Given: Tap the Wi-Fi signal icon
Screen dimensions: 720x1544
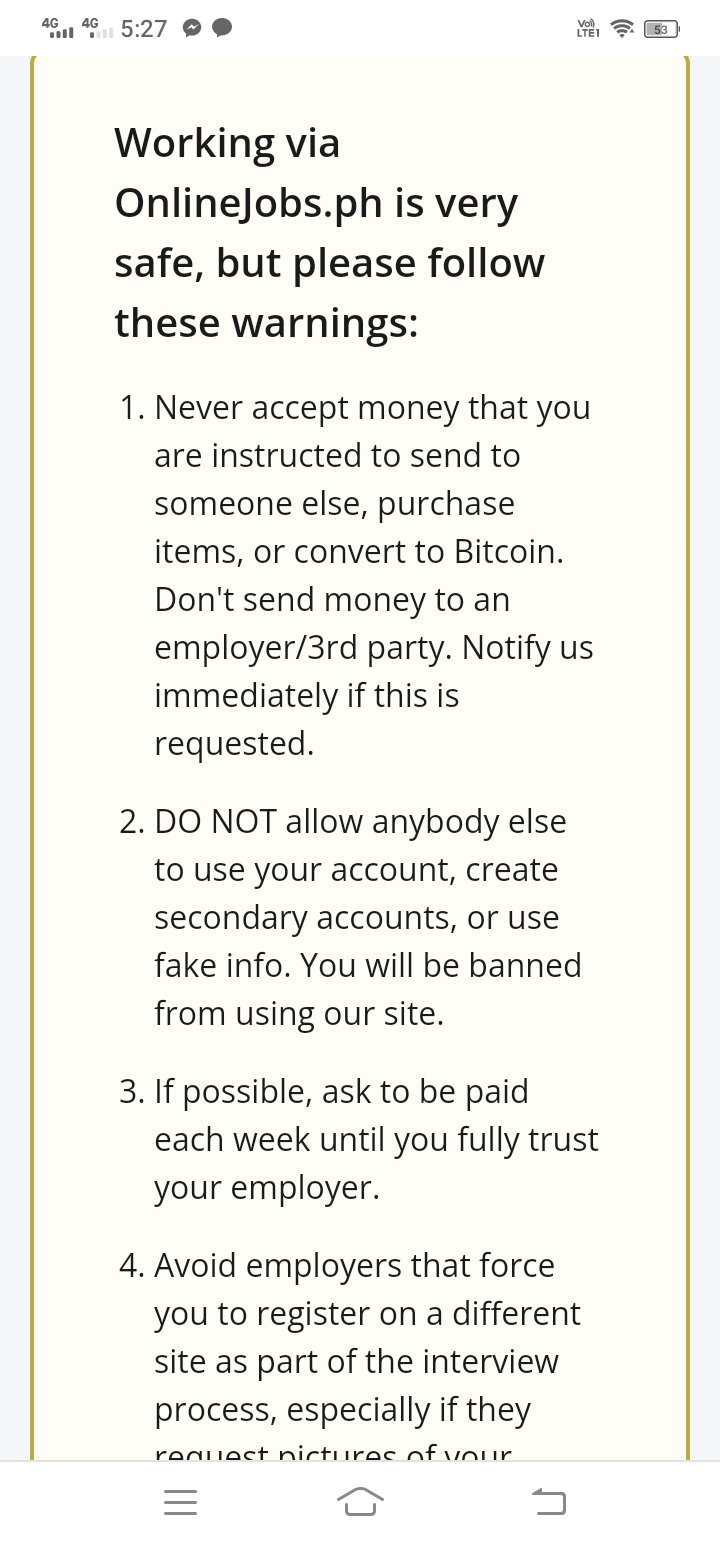Looking at the screenshot, I should (x=623, y=28).
